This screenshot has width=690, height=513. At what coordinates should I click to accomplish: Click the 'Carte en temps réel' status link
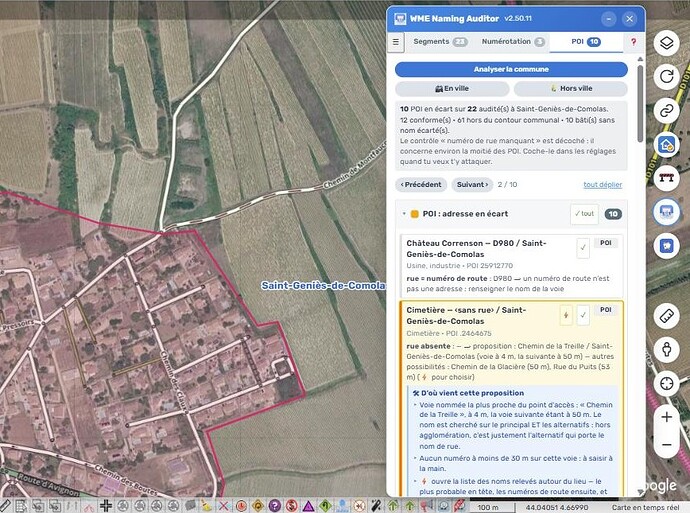[645, 507]
